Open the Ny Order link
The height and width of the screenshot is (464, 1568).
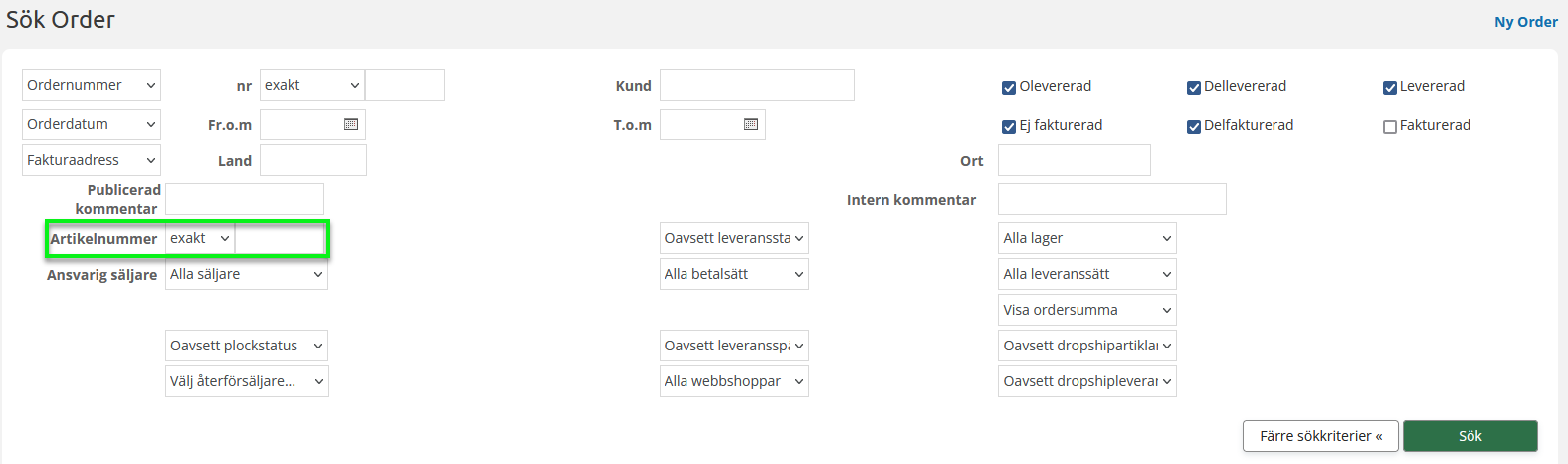pyautogui.click(x=1525, y=22)
